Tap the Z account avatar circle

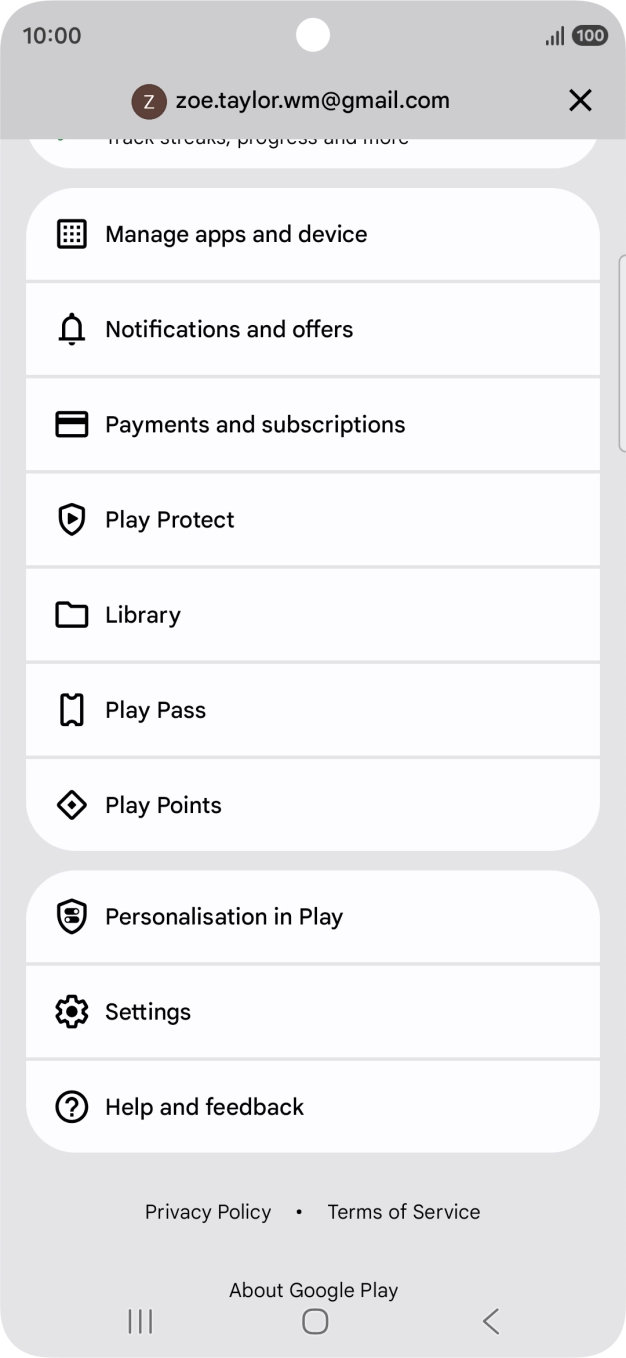149,100
